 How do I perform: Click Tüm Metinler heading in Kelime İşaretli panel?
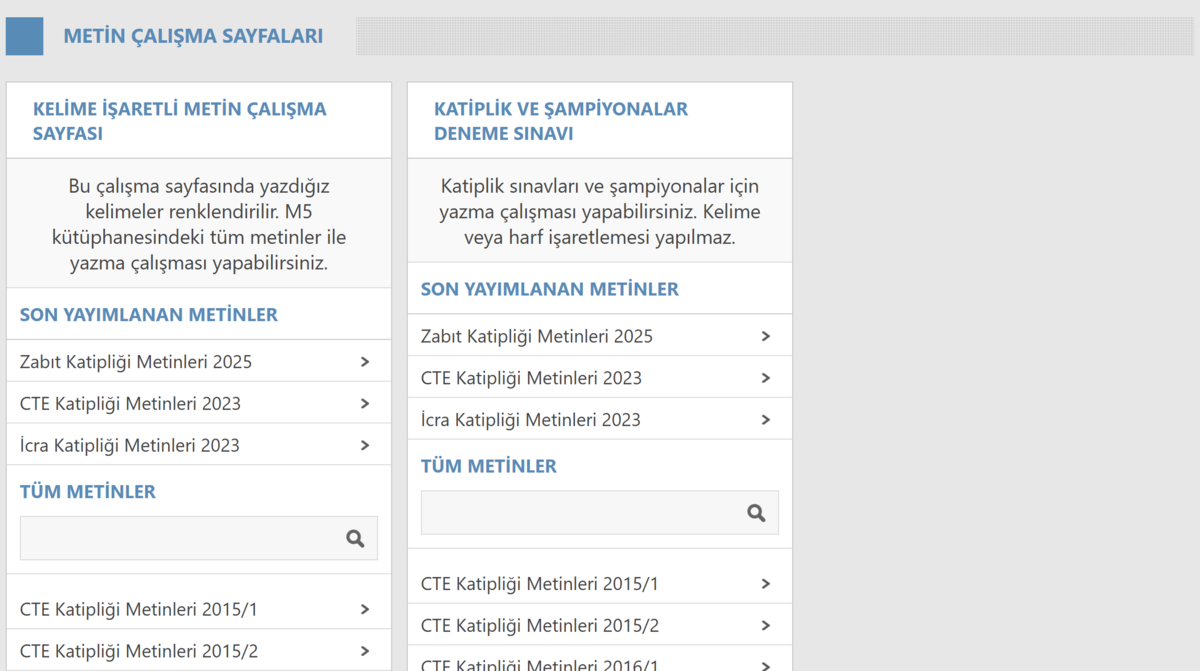coord(88,492)
